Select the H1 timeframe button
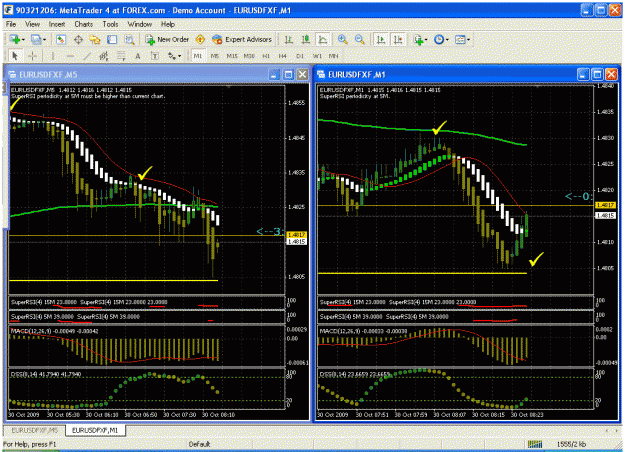 266,56
